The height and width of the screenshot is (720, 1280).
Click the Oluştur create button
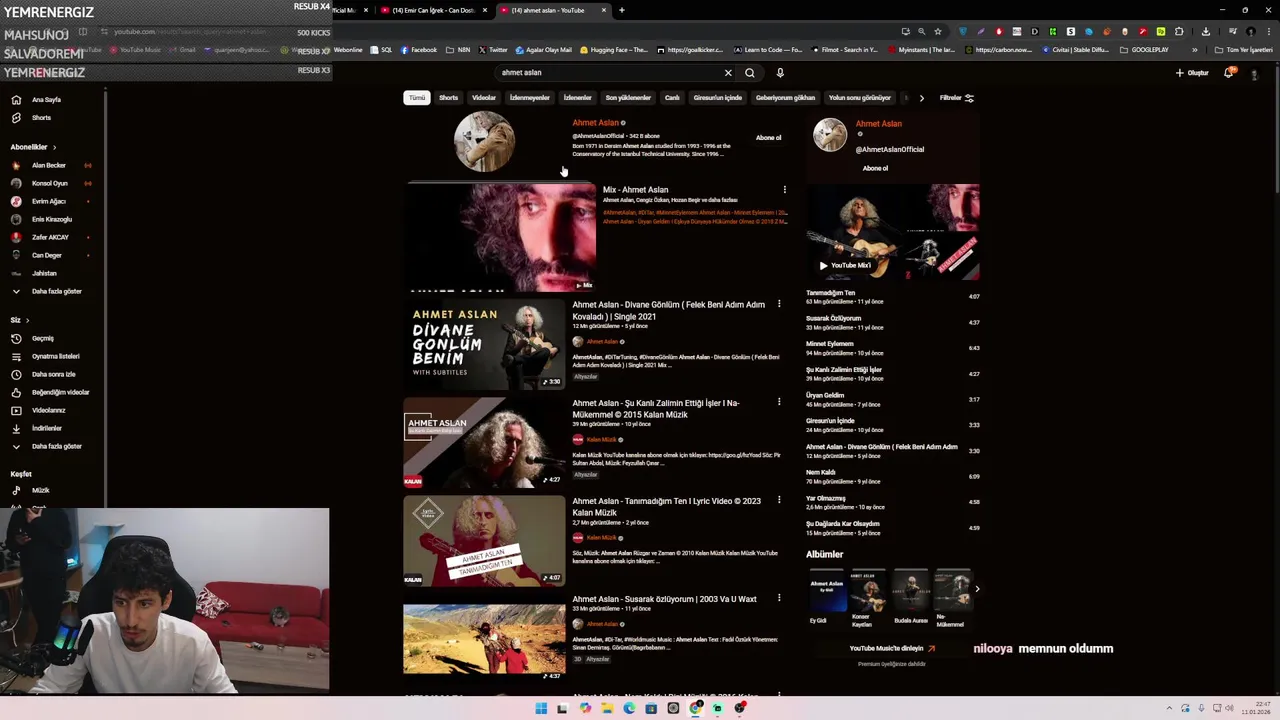pos(1192,72)
